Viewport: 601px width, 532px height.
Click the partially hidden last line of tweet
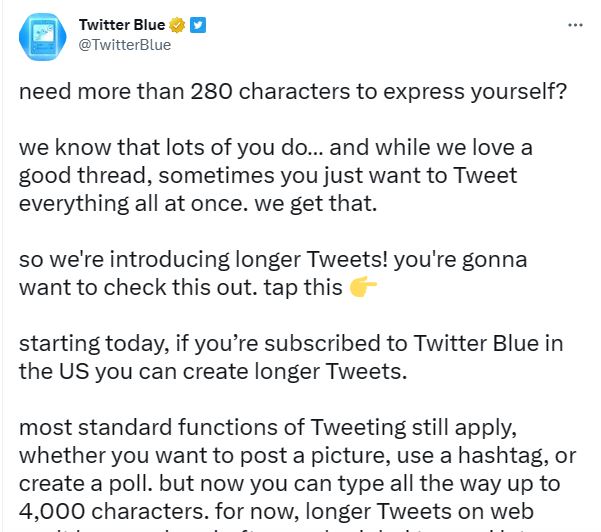[276, 529]
